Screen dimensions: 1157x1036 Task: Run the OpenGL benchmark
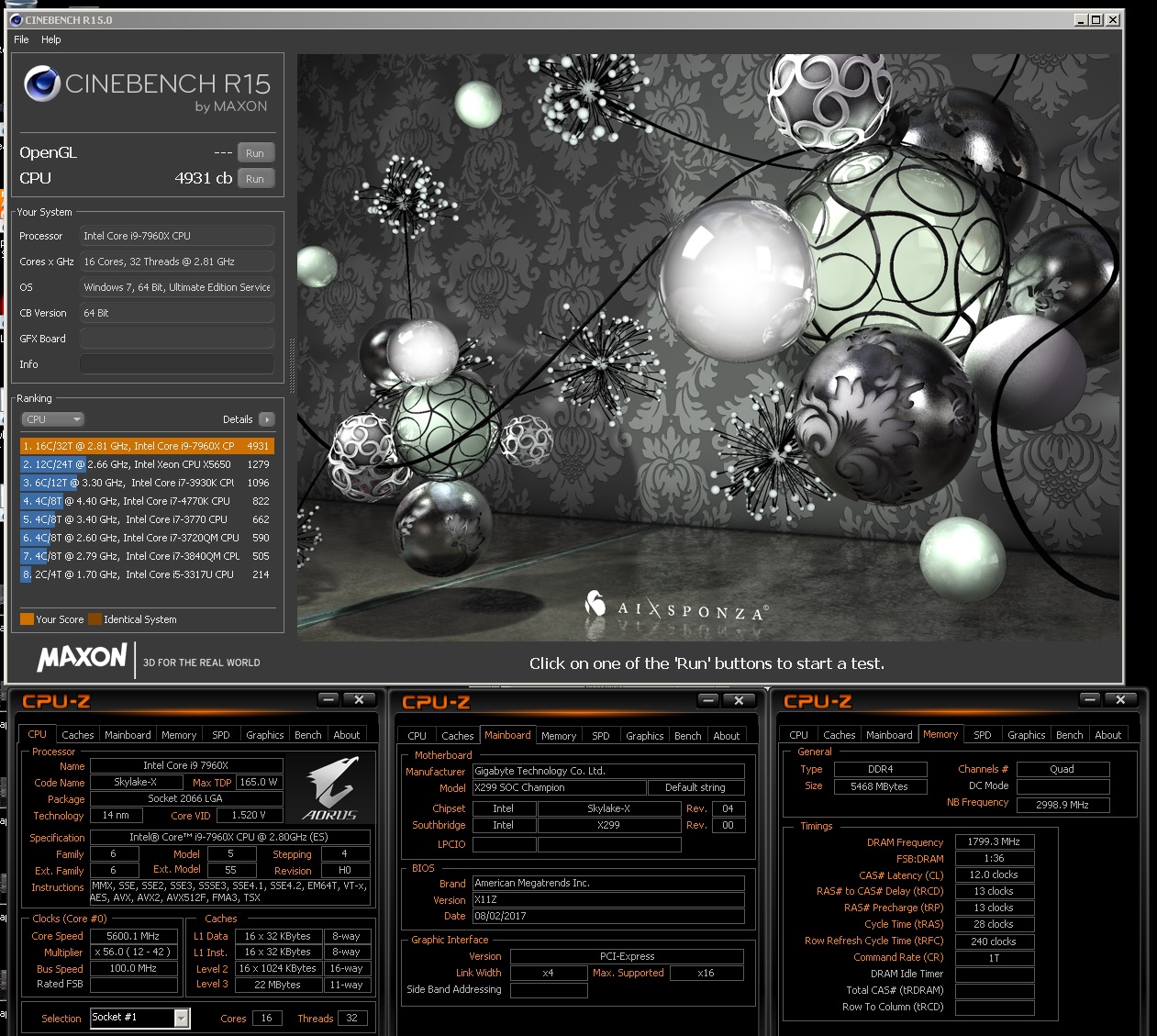[x=255, y=153]
